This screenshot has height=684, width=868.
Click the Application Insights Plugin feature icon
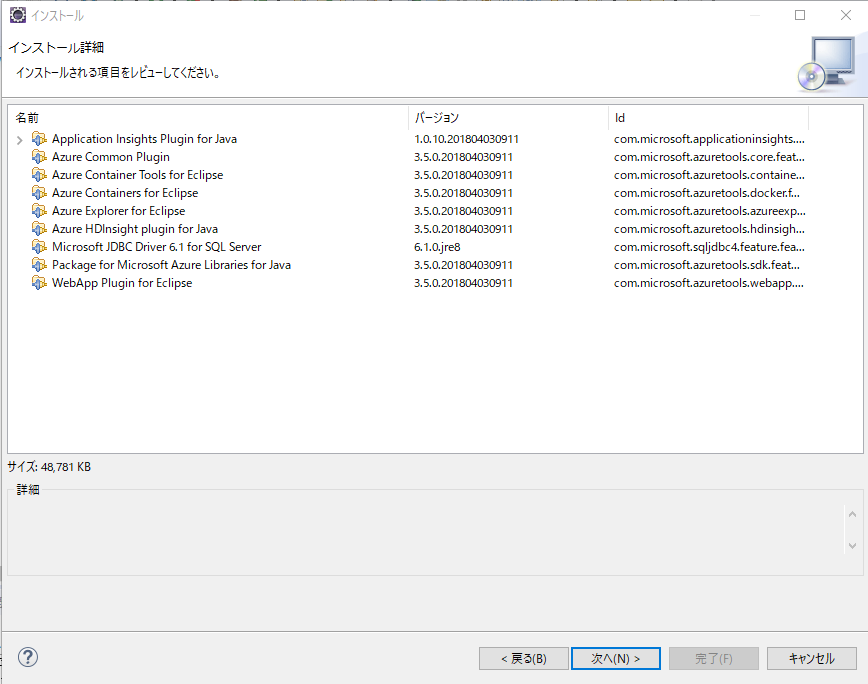coord(39,138)
